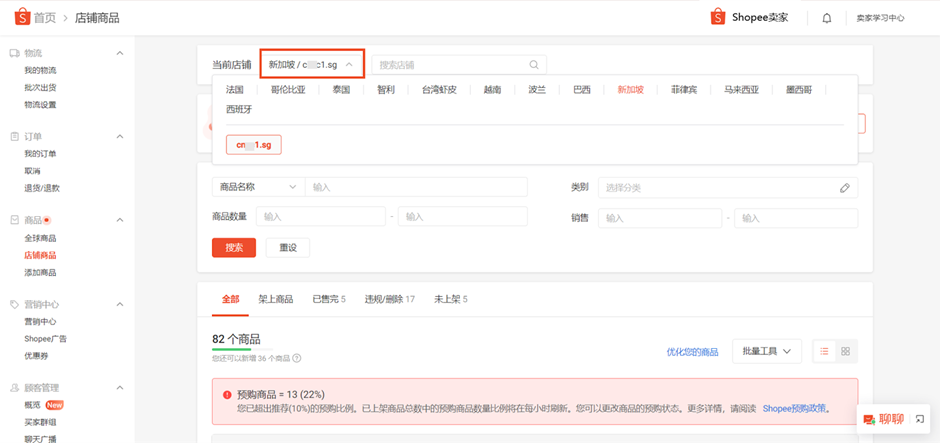This screenshot has height=443, width=940.
Task: Click the chat window popout icon
Action: point(920,419)
